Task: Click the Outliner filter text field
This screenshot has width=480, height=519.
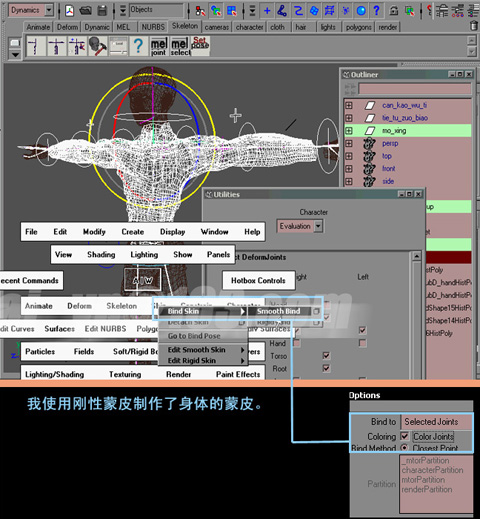Action: coord(414,89)
